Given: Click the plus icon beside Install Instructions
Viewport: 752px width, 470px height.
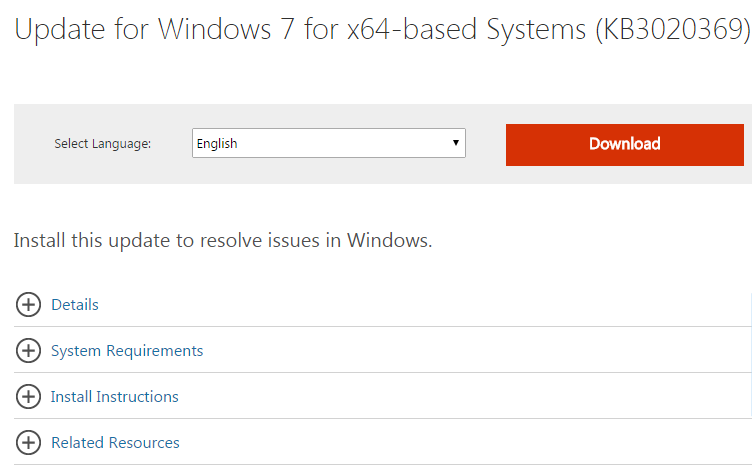Looking at the screenshot, I should click(x=28, y=397).
